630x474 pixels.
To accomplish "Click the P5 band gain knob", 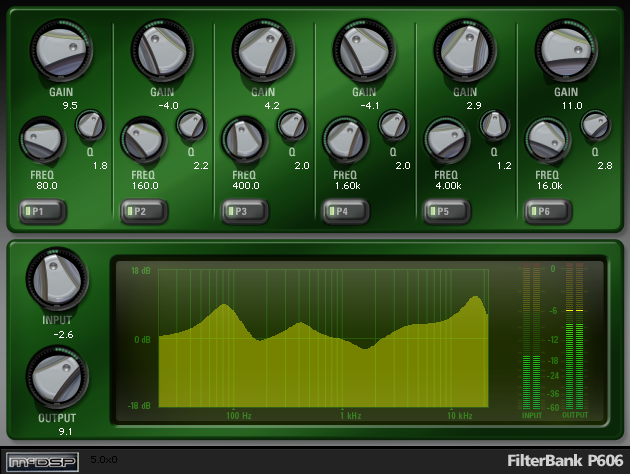I will coord(465,50).
